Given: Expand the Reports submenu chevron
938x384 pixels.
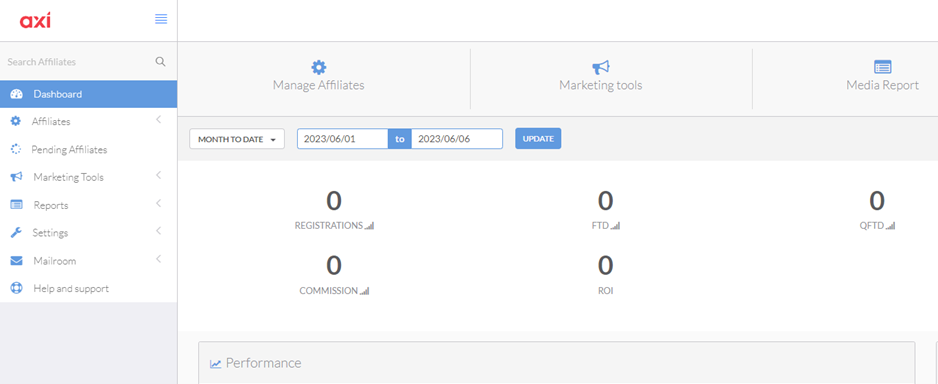Looking at the screenshot, I should click(x=159, y=204).
